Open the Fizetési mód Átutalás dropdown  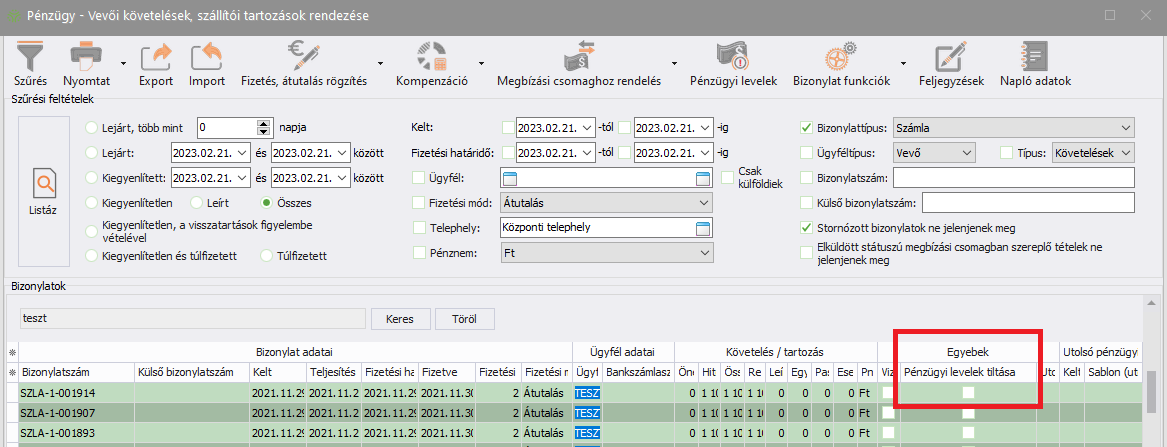pyautogui.click(x=704, y=203)
